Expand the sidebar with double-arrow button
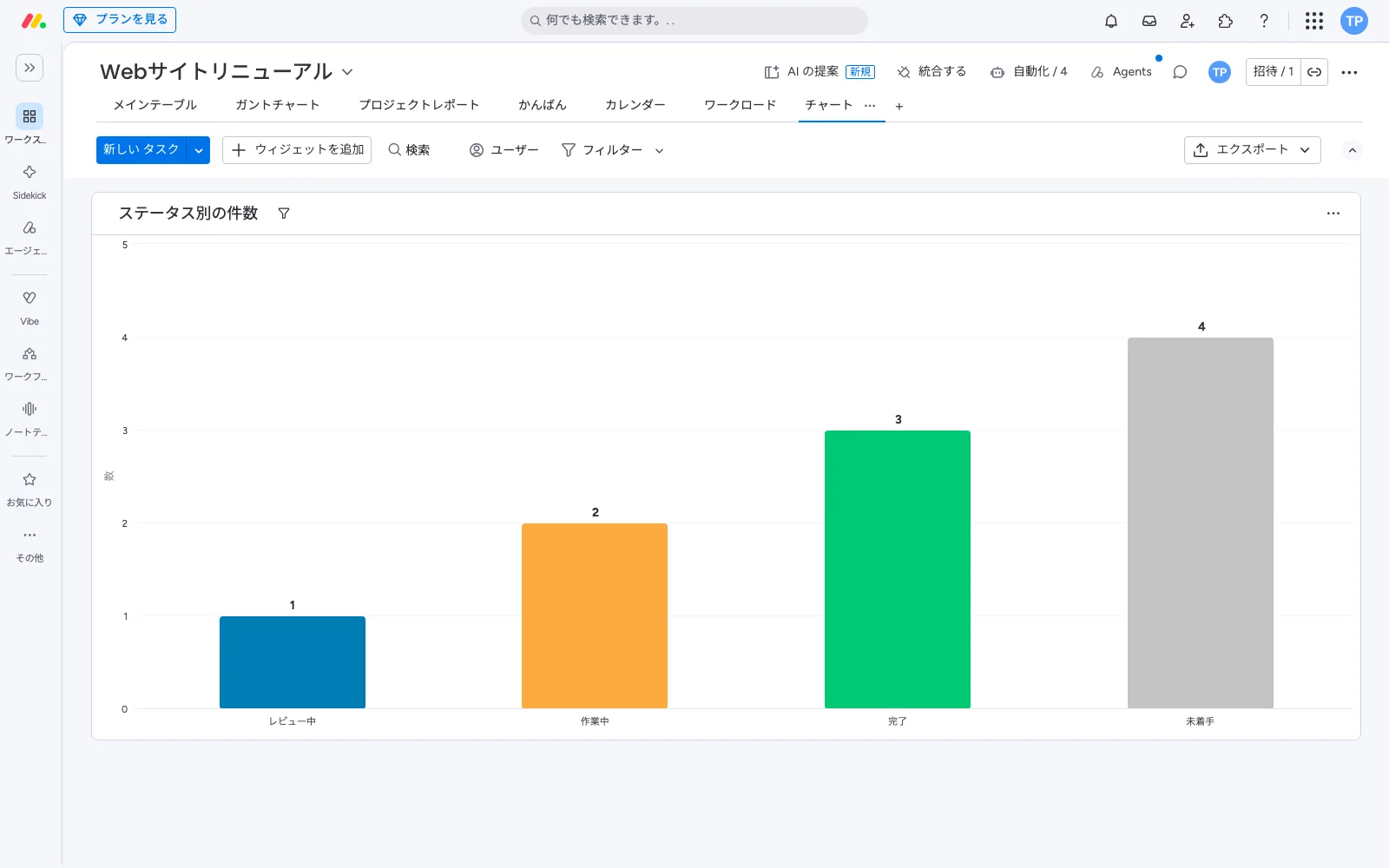The width and height of the screenshot is (1389, 868). pos(30,68)
